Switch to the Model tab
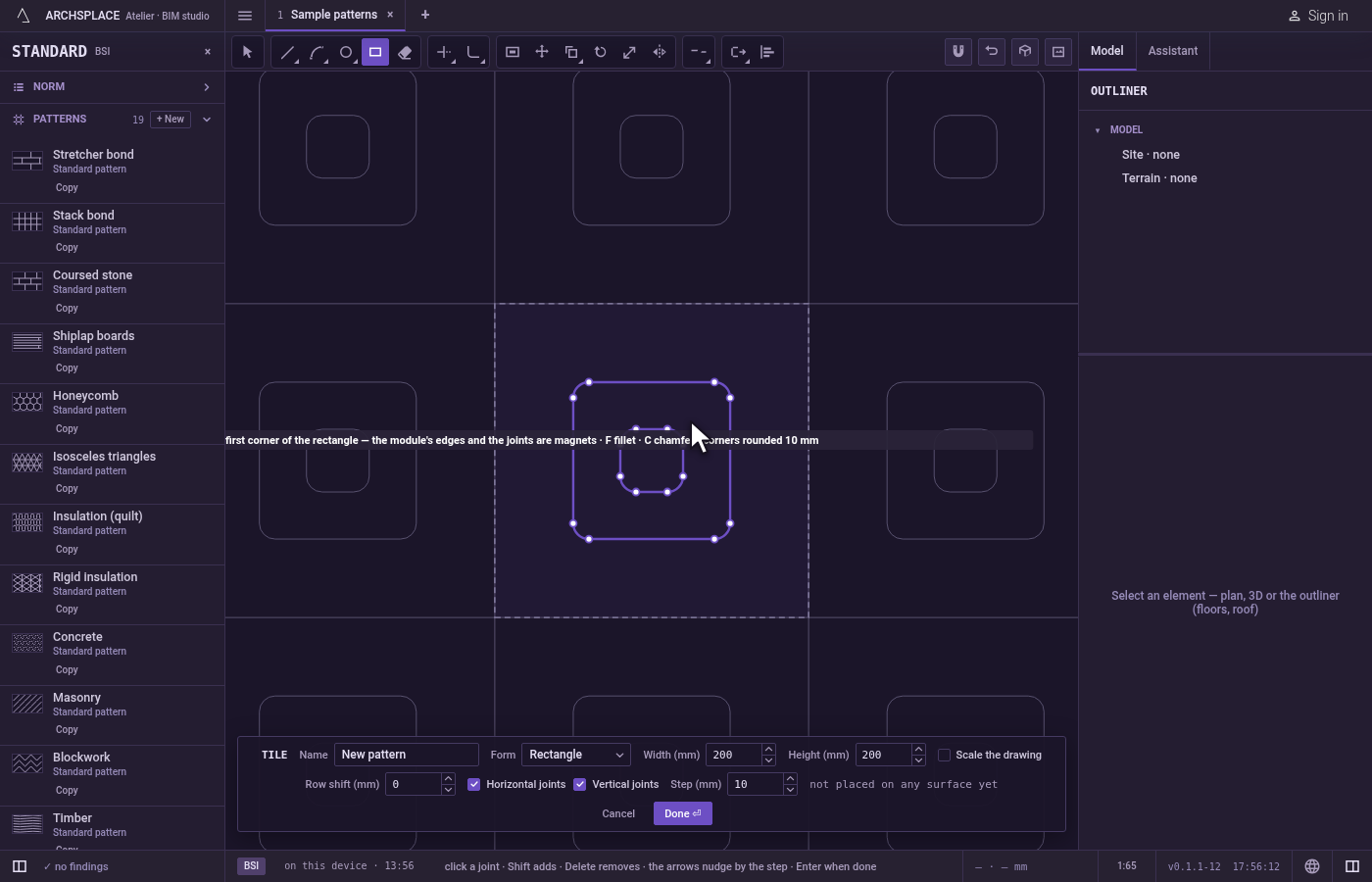The width and height of the screenshot is (1372, 882). (x=1107, y=51)
